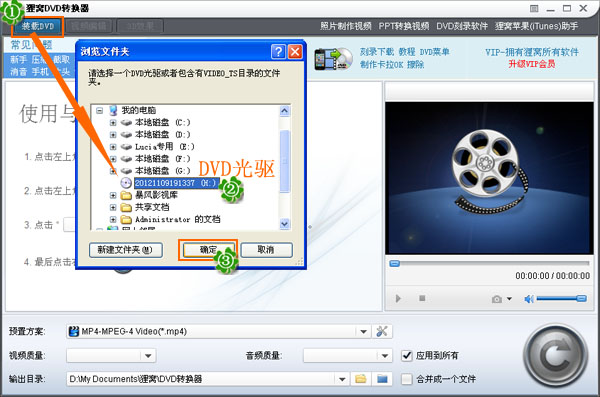
Task: Open snapshot options dropdown arrow
Action: (x=509, y=299)
